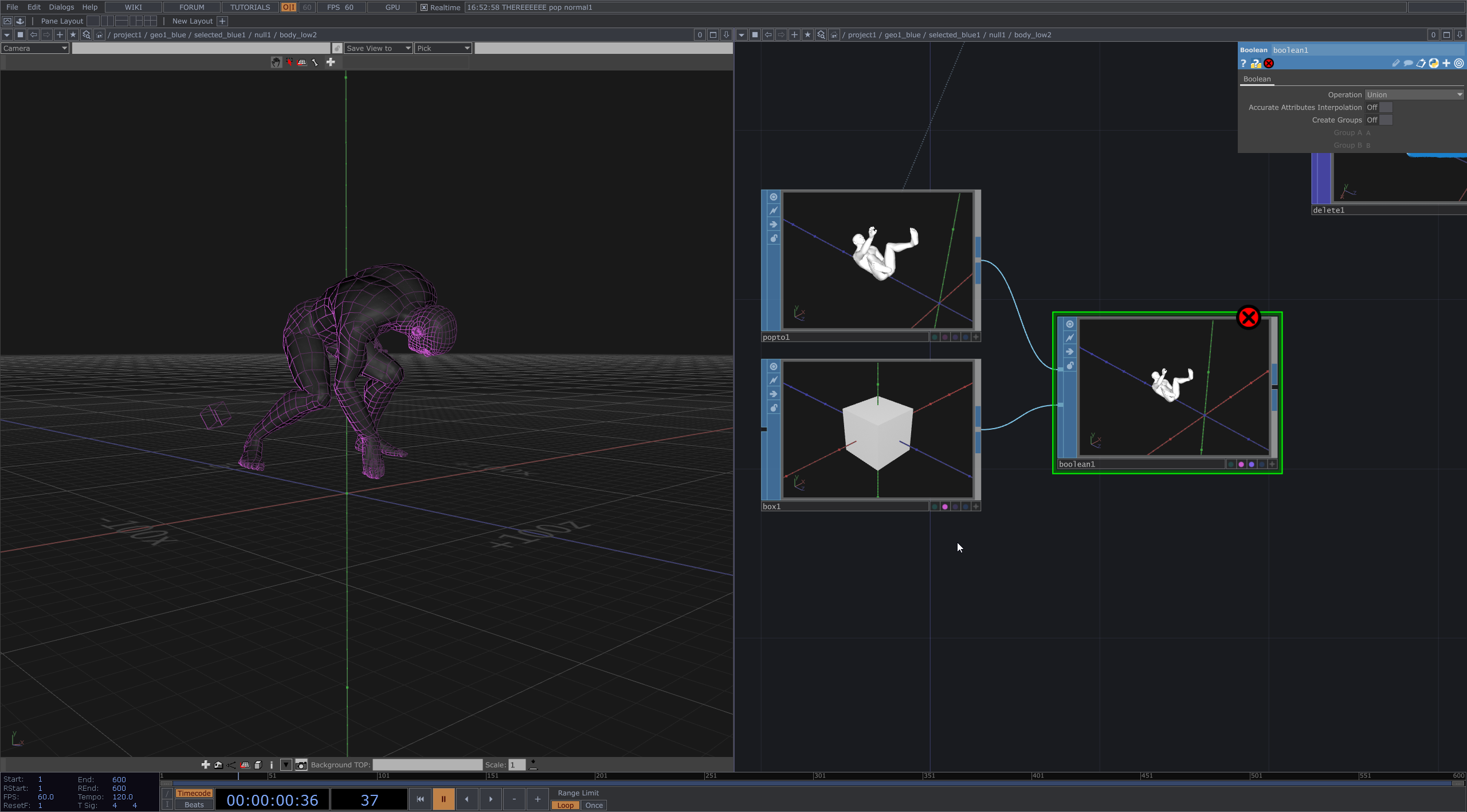Switch timeline display to Beats
Screen dimensions: 1467x812
(x=194, y=805)
